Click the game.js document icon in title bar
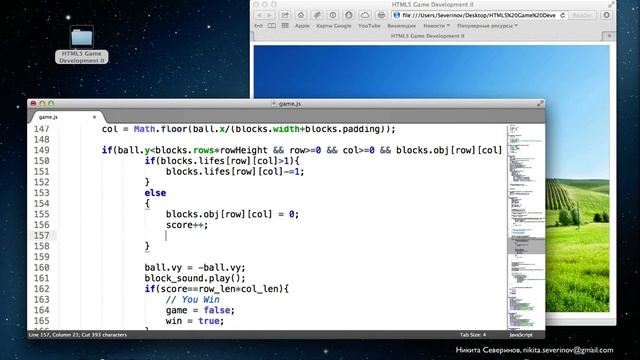Screen dimensions: 640x360 [x=274, y=104]
